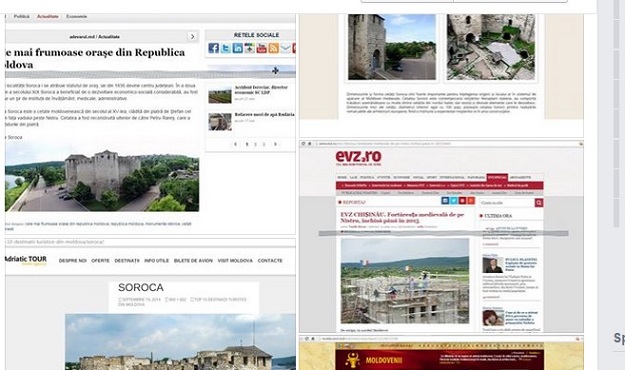Select DESTINATII in Adriatic Tour menu
Image resolution: width=625 pixels, height=370 pixels.
[x=127, y=260]
